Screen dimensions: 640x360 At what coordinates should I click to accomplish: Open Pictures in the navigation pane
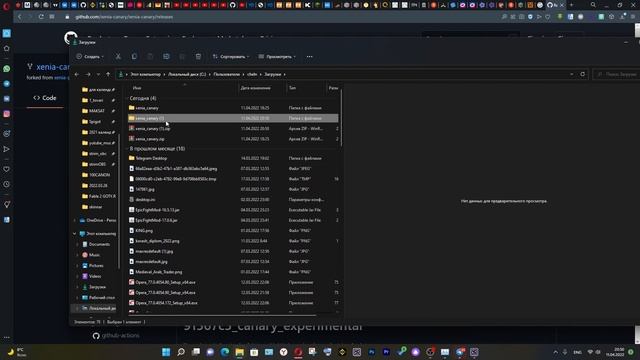tap(96, 266)
